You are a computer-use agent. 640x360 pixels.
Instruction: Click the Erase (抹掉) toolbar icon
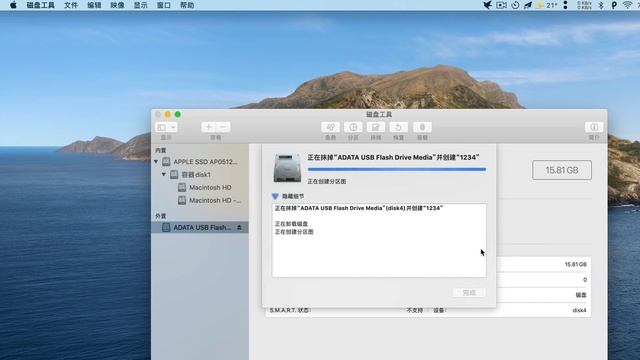tap(376, 127)
